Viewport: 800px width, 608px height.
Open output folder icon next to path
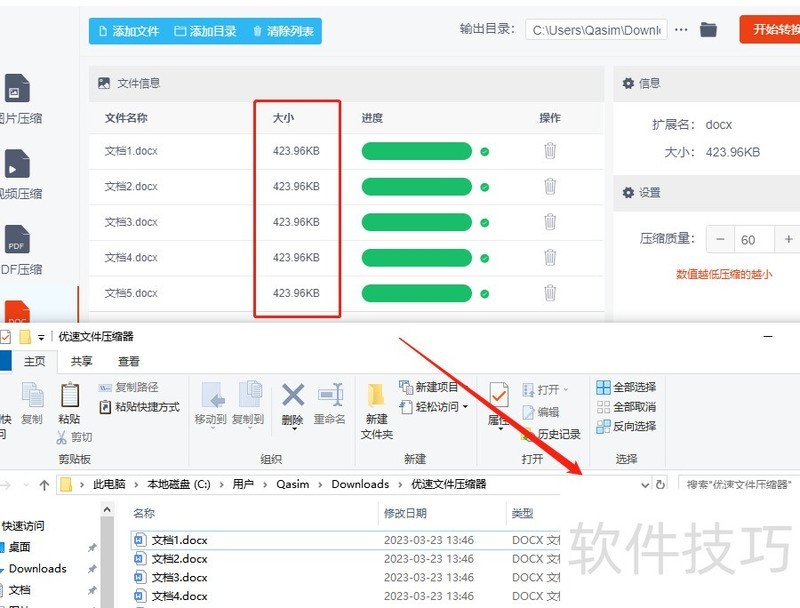tap(708, 30)
